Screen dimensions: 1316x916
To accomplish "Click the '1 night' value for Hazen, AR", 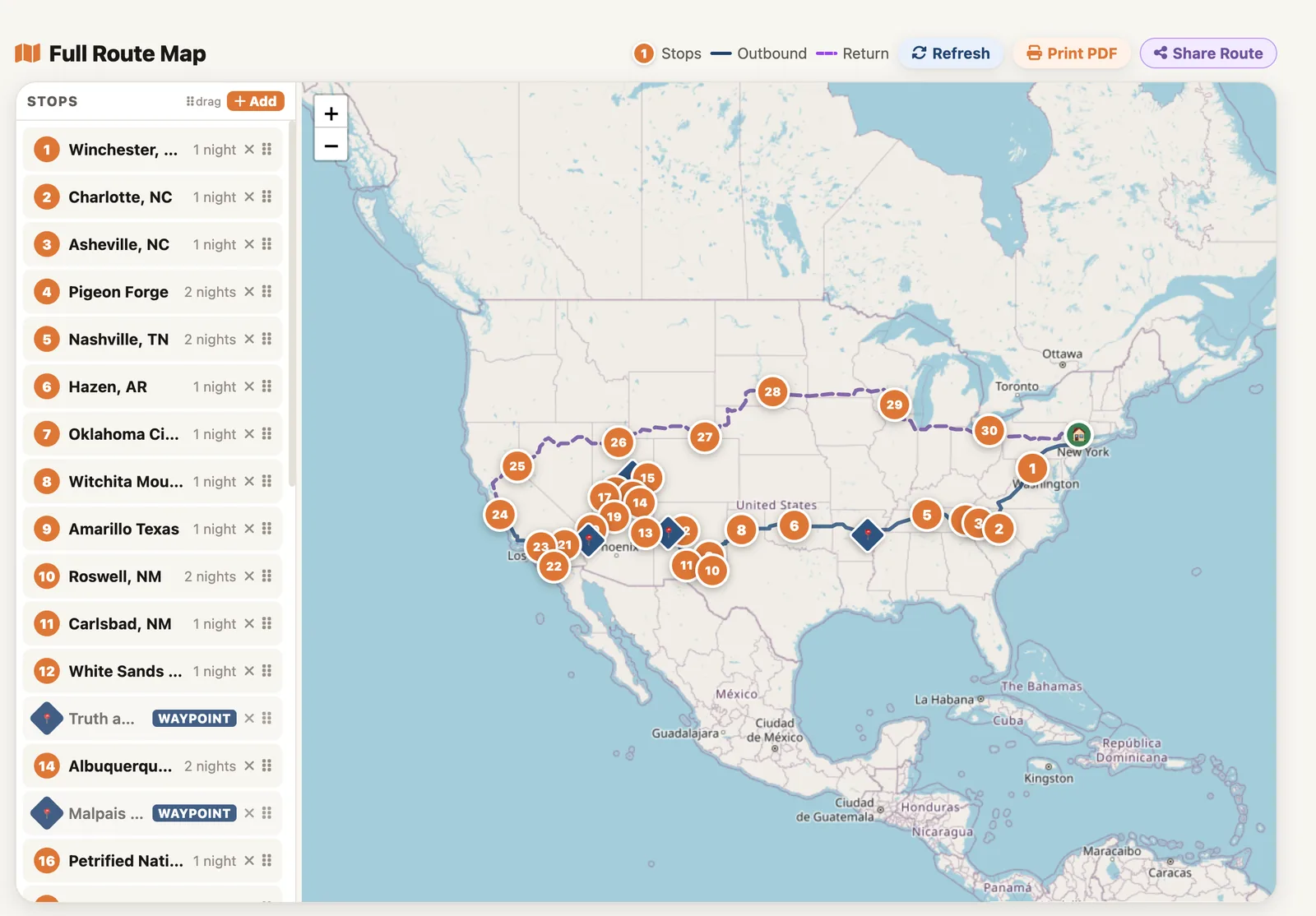I will click(x=215, y=386).
